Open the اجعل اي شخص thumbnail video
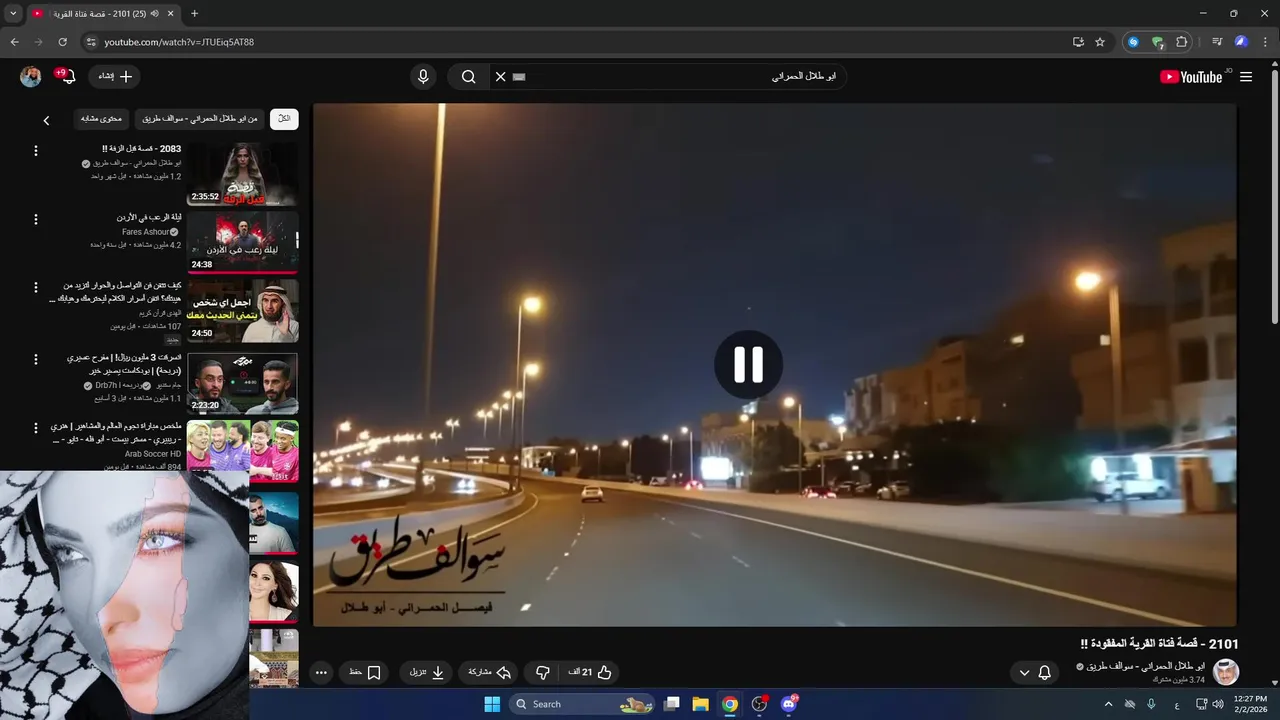Image resolution: width=1280 pixels, height=720 pixels. (x=243, y=311)
